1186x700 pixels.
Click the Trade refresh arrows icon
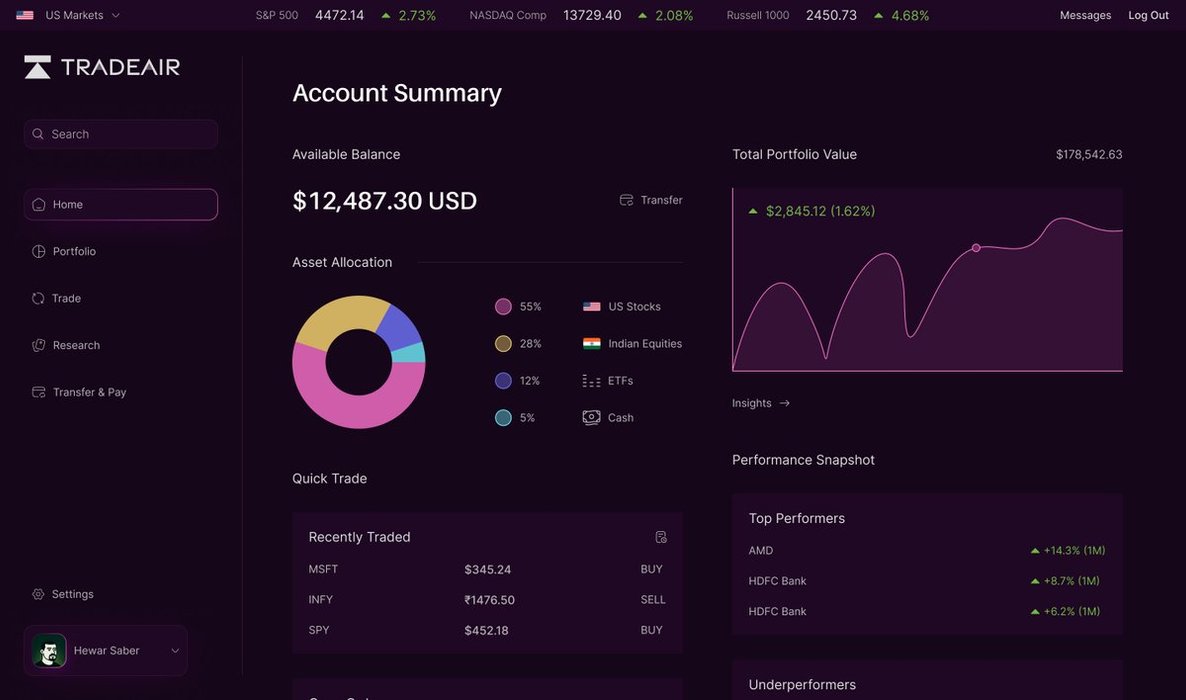[x=39, y=299]
